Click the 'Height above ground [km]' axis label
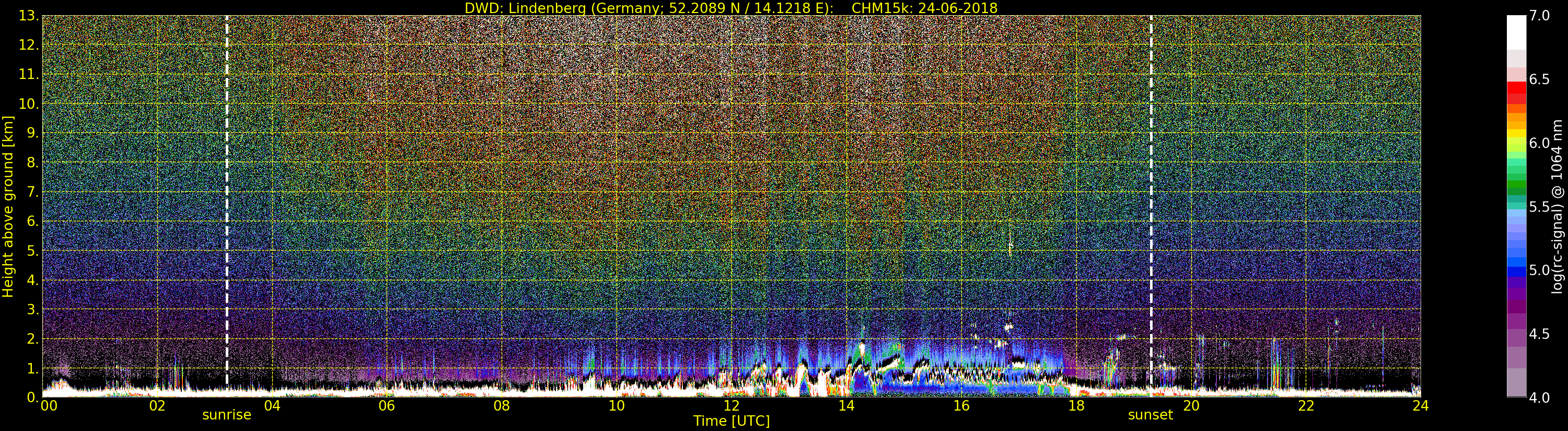The image size is (1568, 431). [x=8, y=206]
